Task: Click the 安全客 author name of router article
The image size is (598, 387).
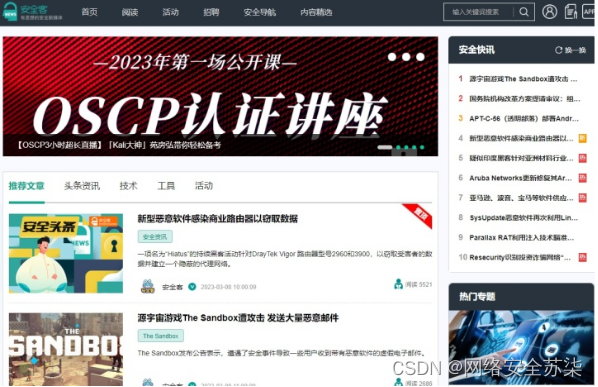Action: click(172, 287)
